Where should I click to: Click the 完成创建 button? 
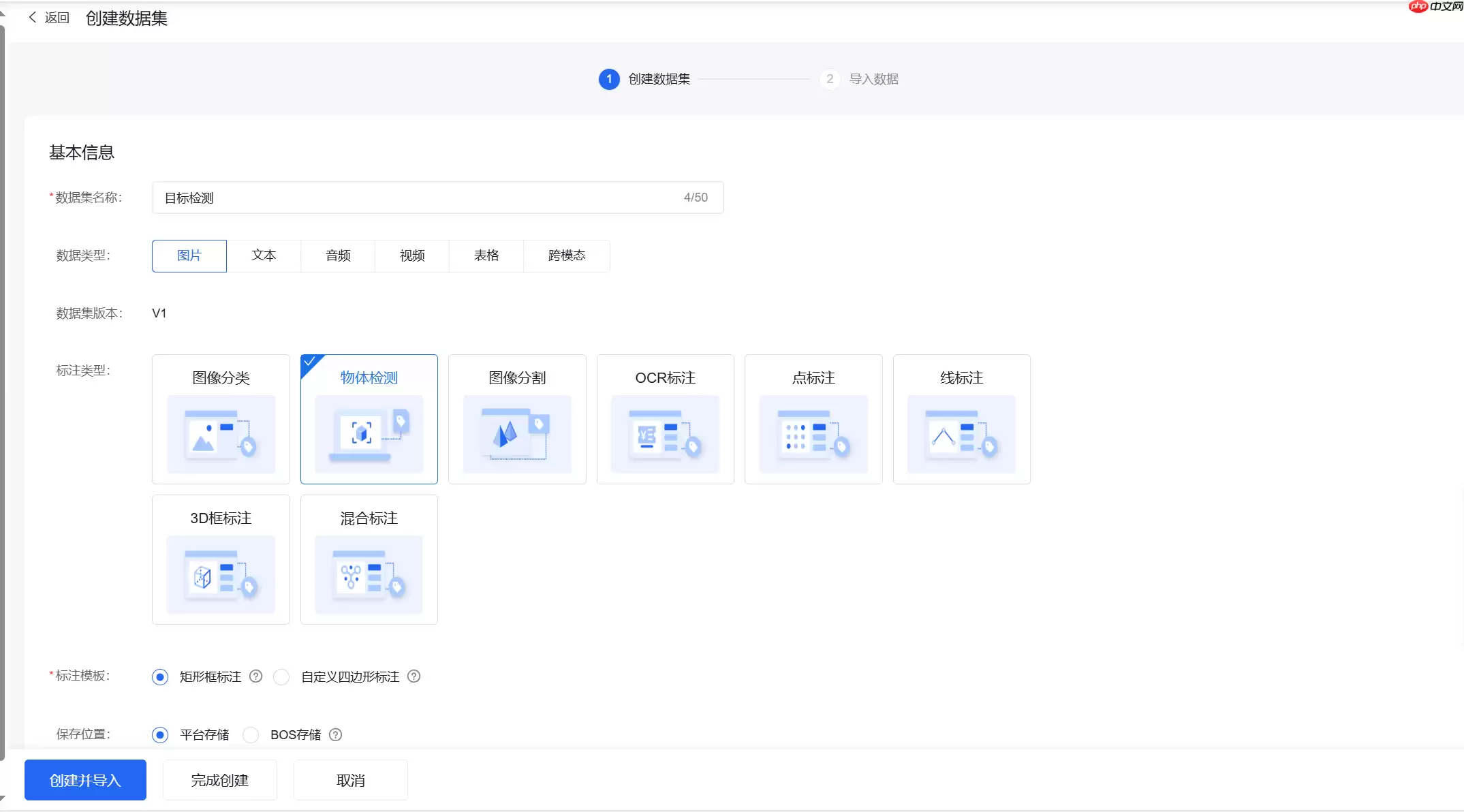[x=219, y=779]
